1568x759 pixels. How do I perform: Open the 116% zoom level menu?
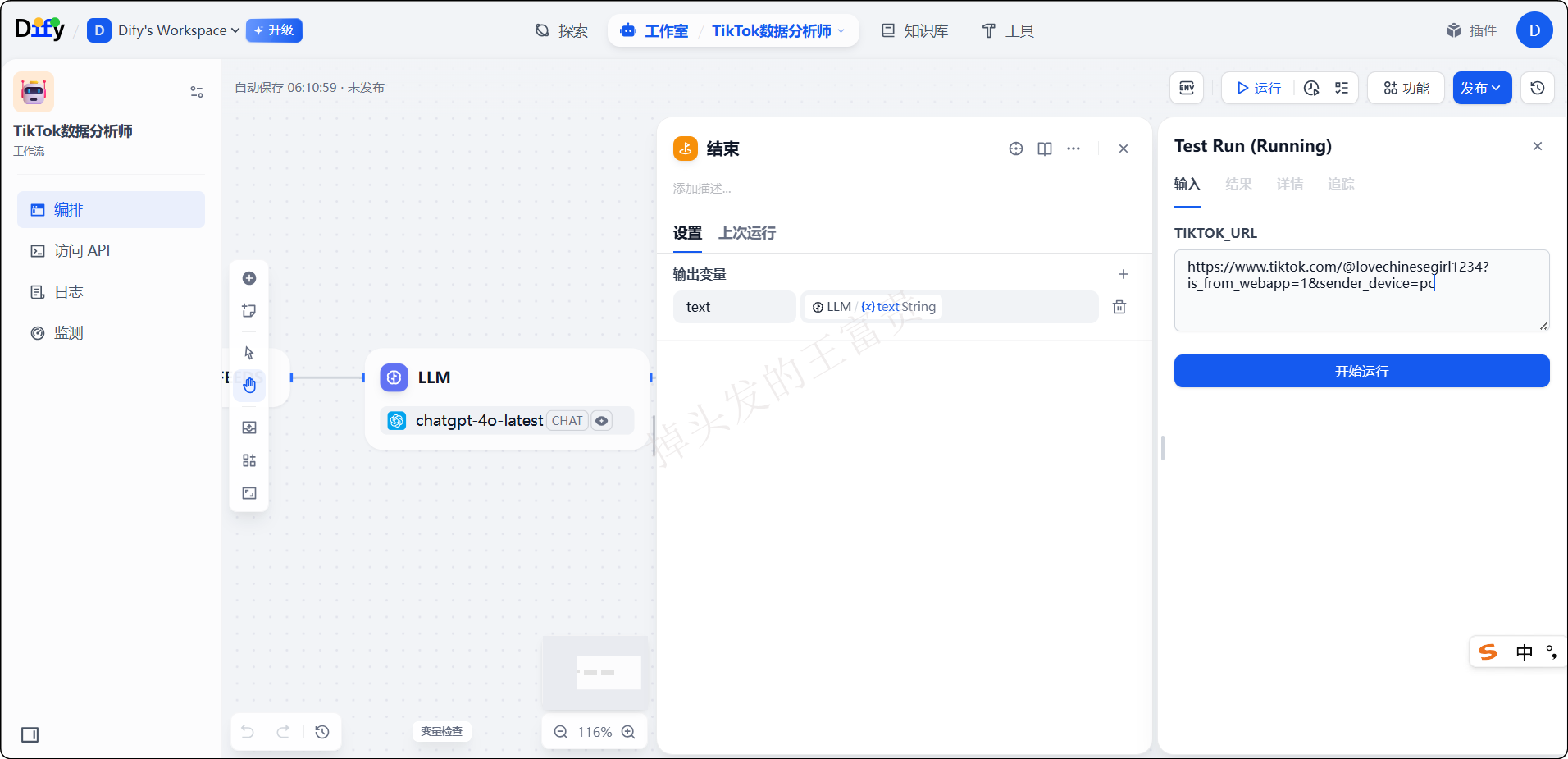(595, 732)
